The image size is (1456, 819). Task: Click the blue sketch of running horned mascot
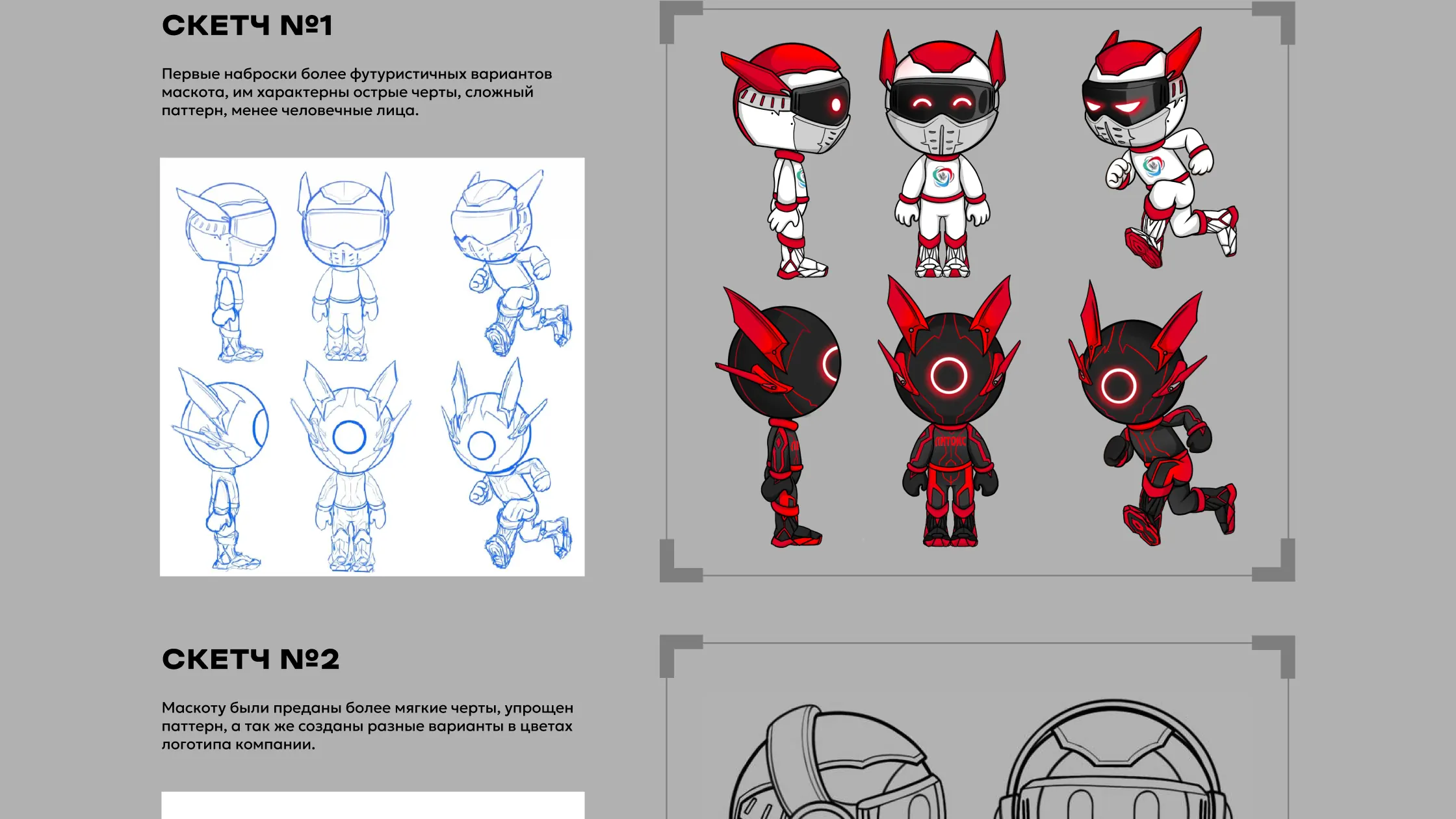(506, 463)
